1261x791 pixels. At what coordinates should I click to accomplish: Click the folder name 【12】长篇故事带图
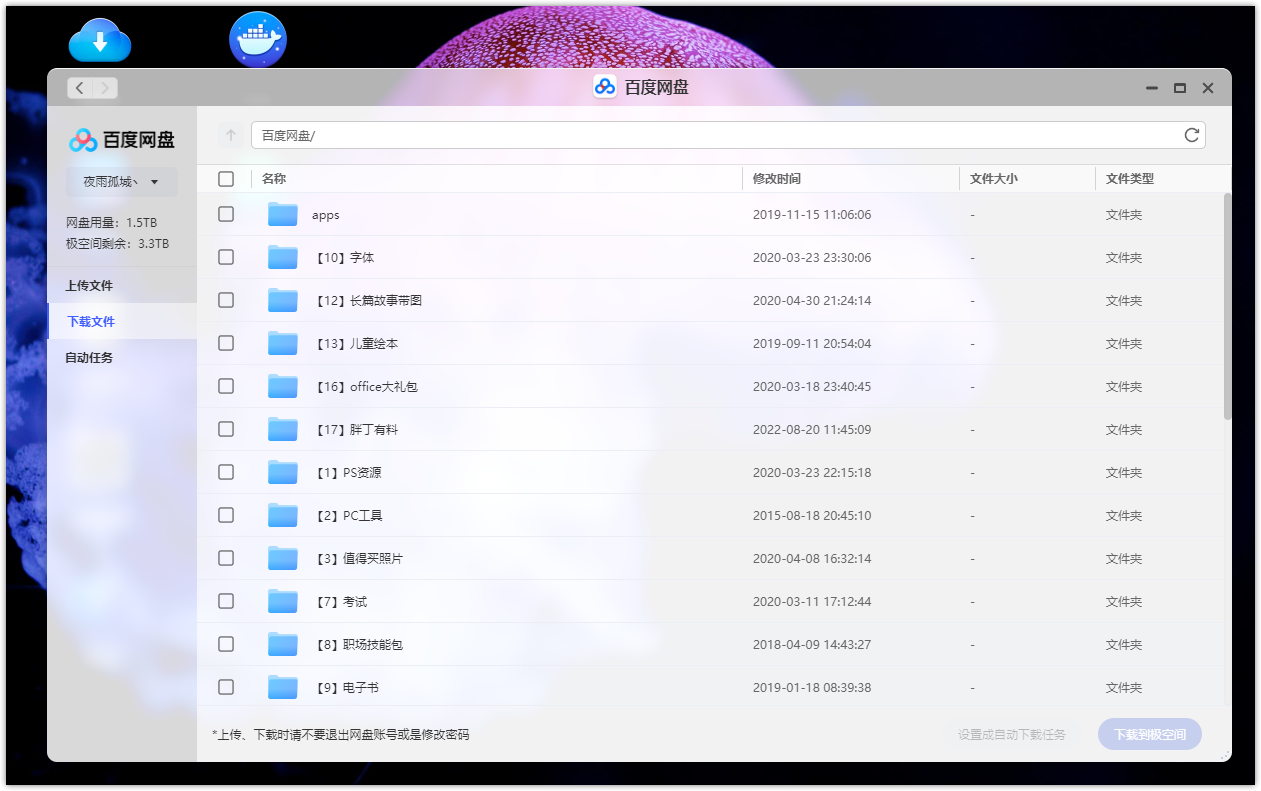coord(368,300)
